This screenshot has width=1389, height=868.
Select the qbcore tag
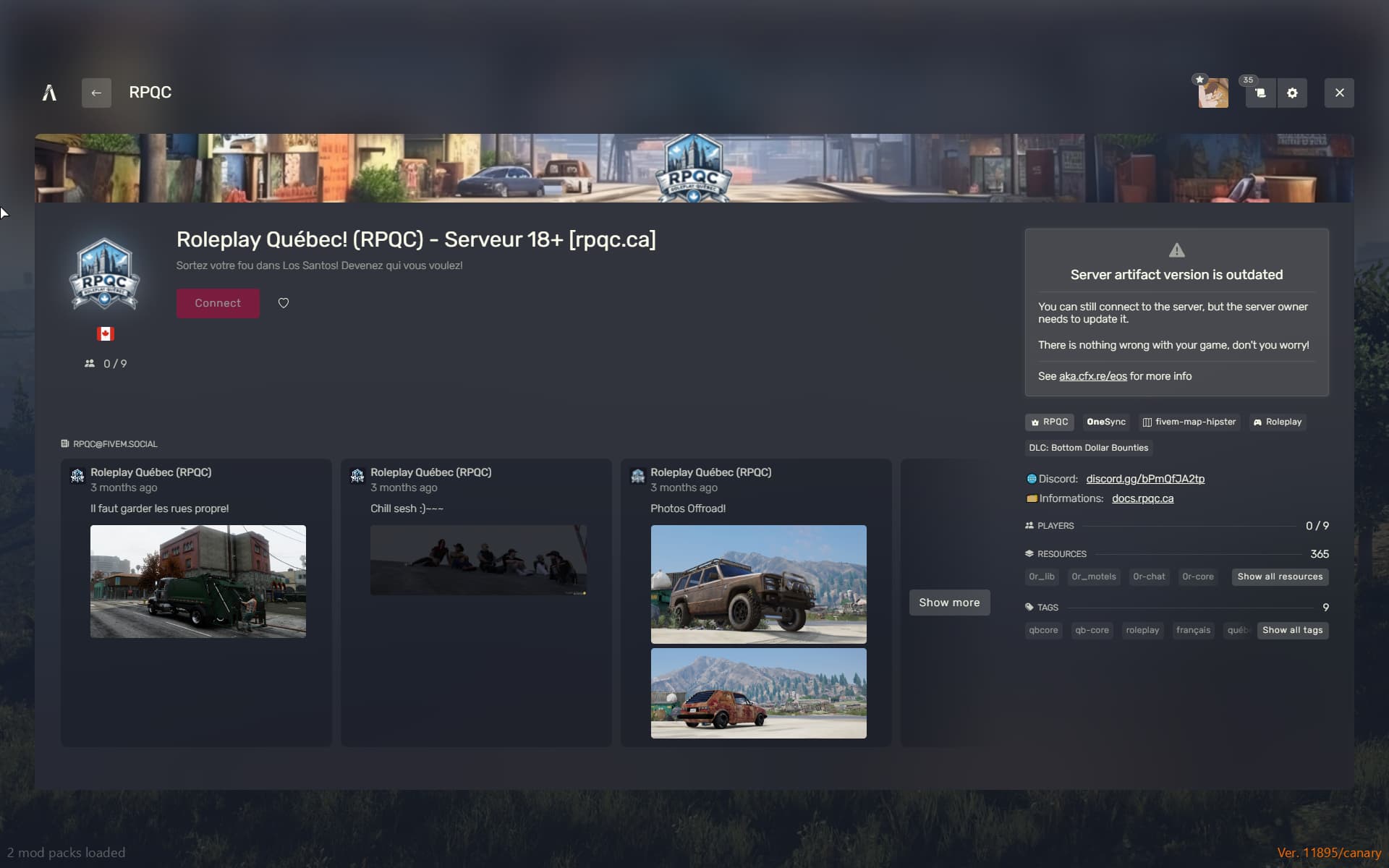(x=1042, y=630)
